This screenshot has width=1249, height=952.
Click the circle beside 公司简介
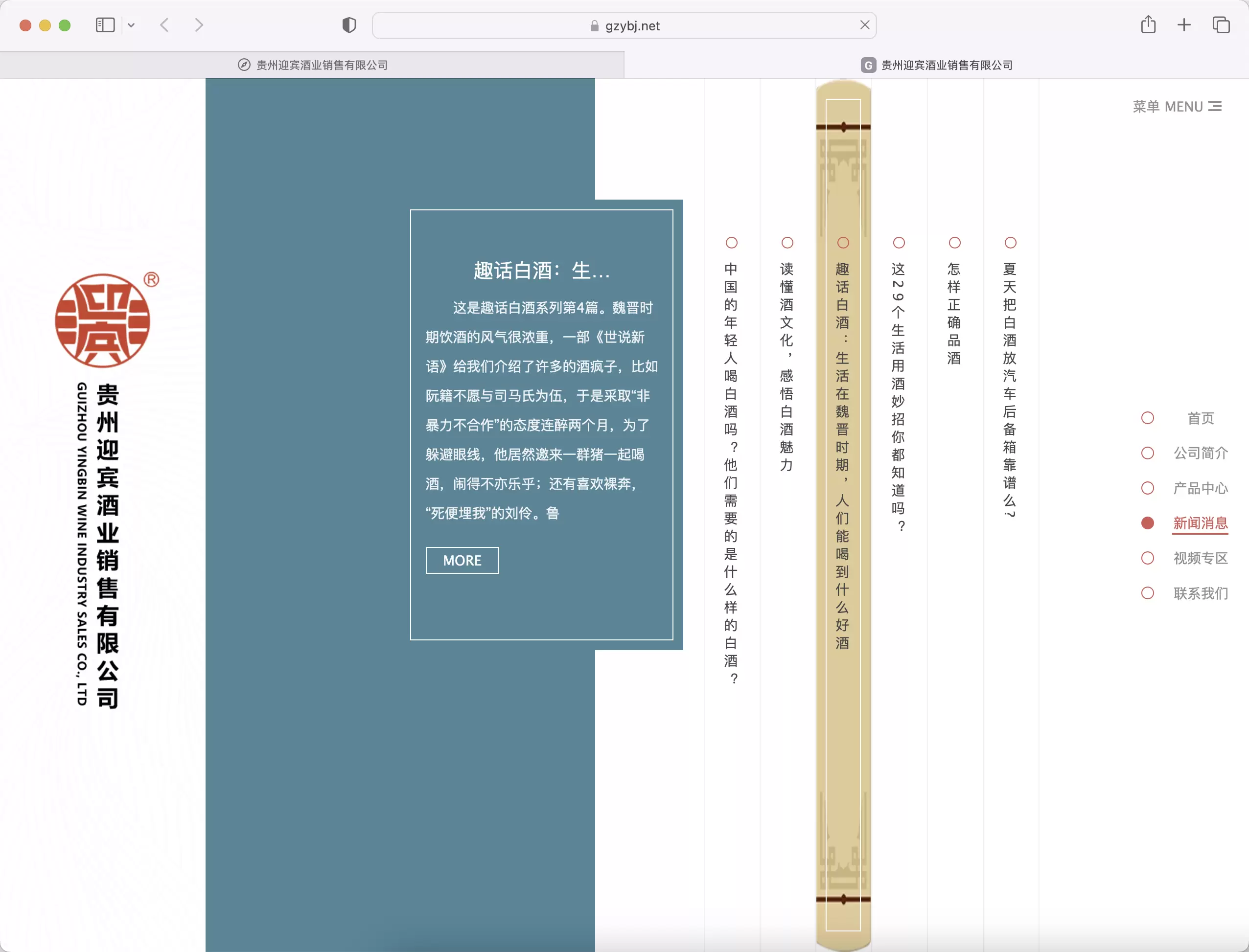coord(1148,453)
